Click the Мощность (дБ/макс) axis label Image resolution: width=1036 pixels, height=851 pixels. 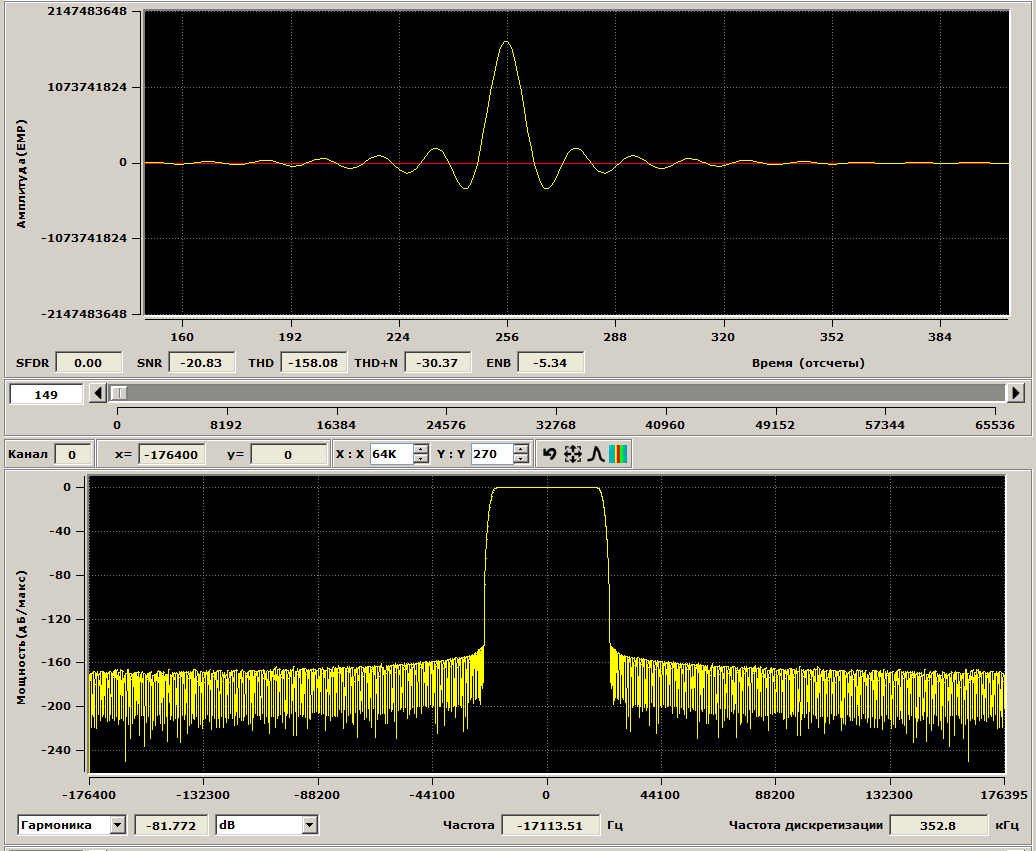(x=22, y=638)
